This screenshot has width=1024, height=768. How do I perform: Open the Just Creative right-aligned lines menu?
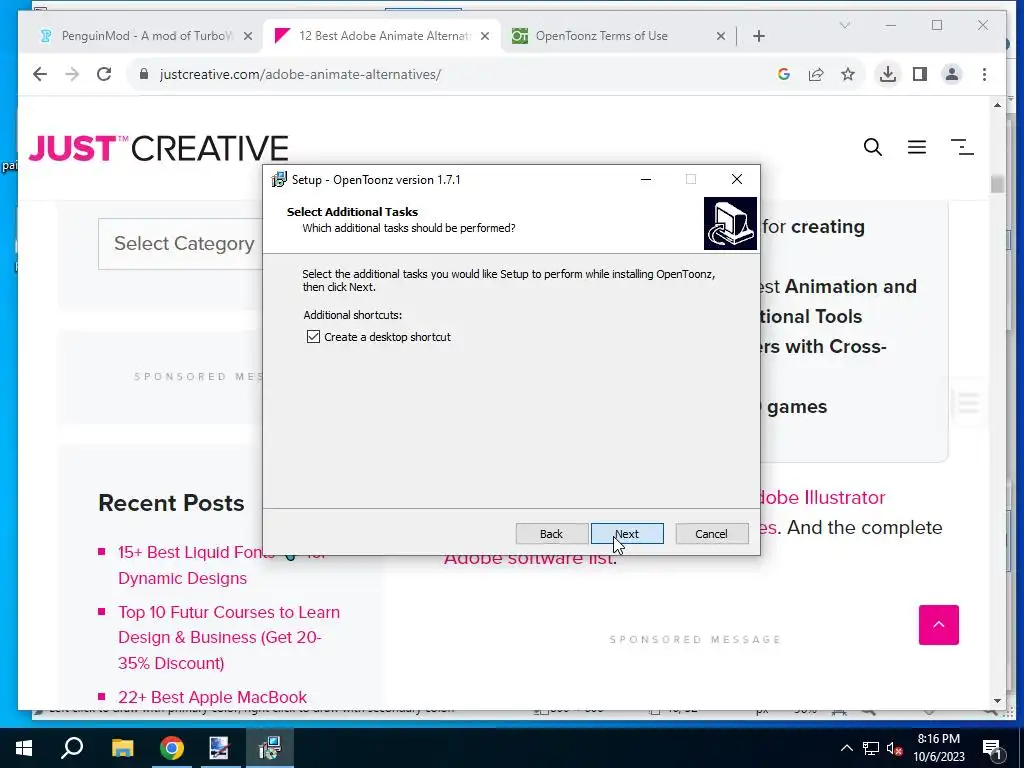click(962, 148)
